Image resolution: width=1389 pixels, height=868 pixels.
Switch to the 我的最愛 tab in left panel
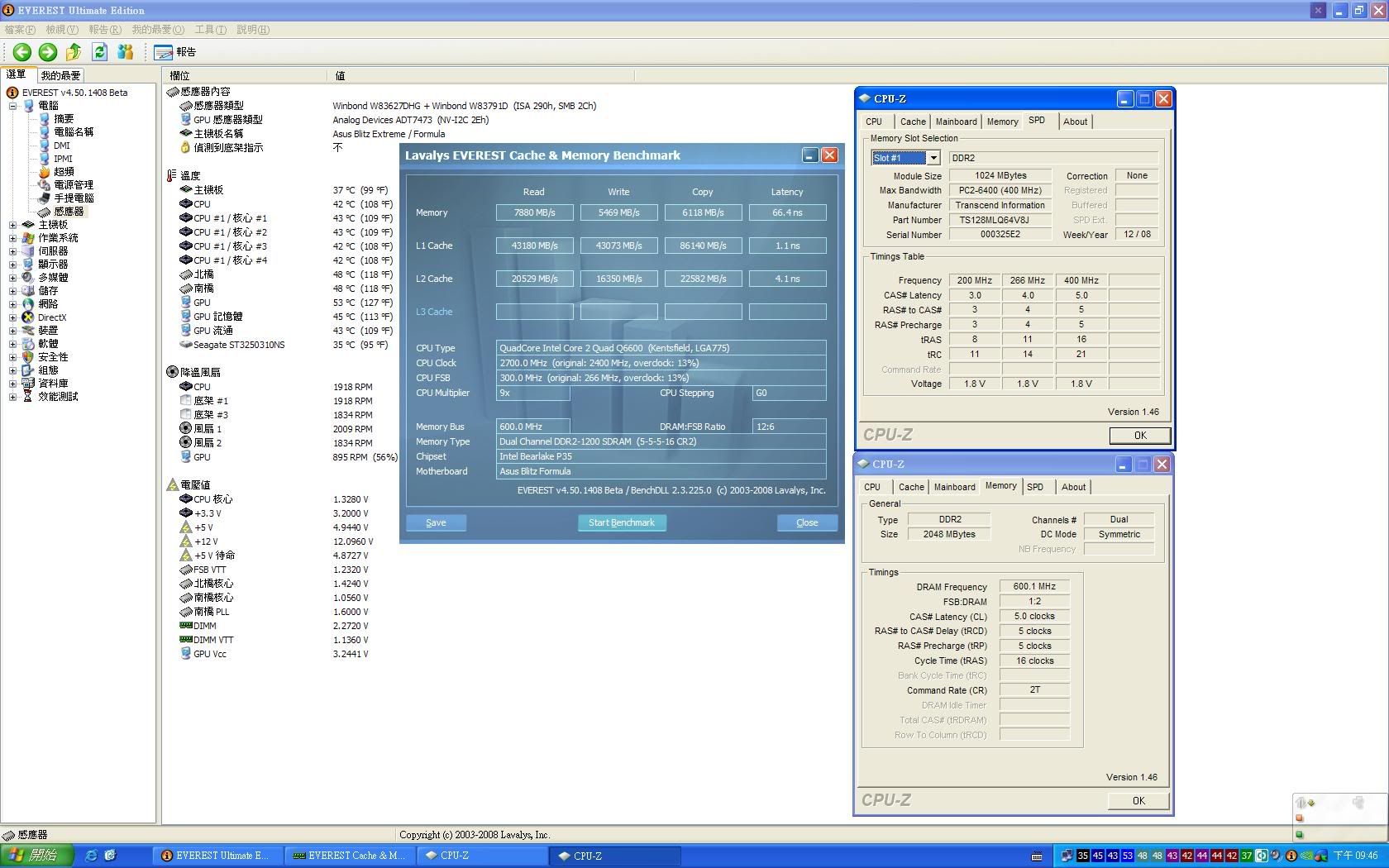click(60, 75)
